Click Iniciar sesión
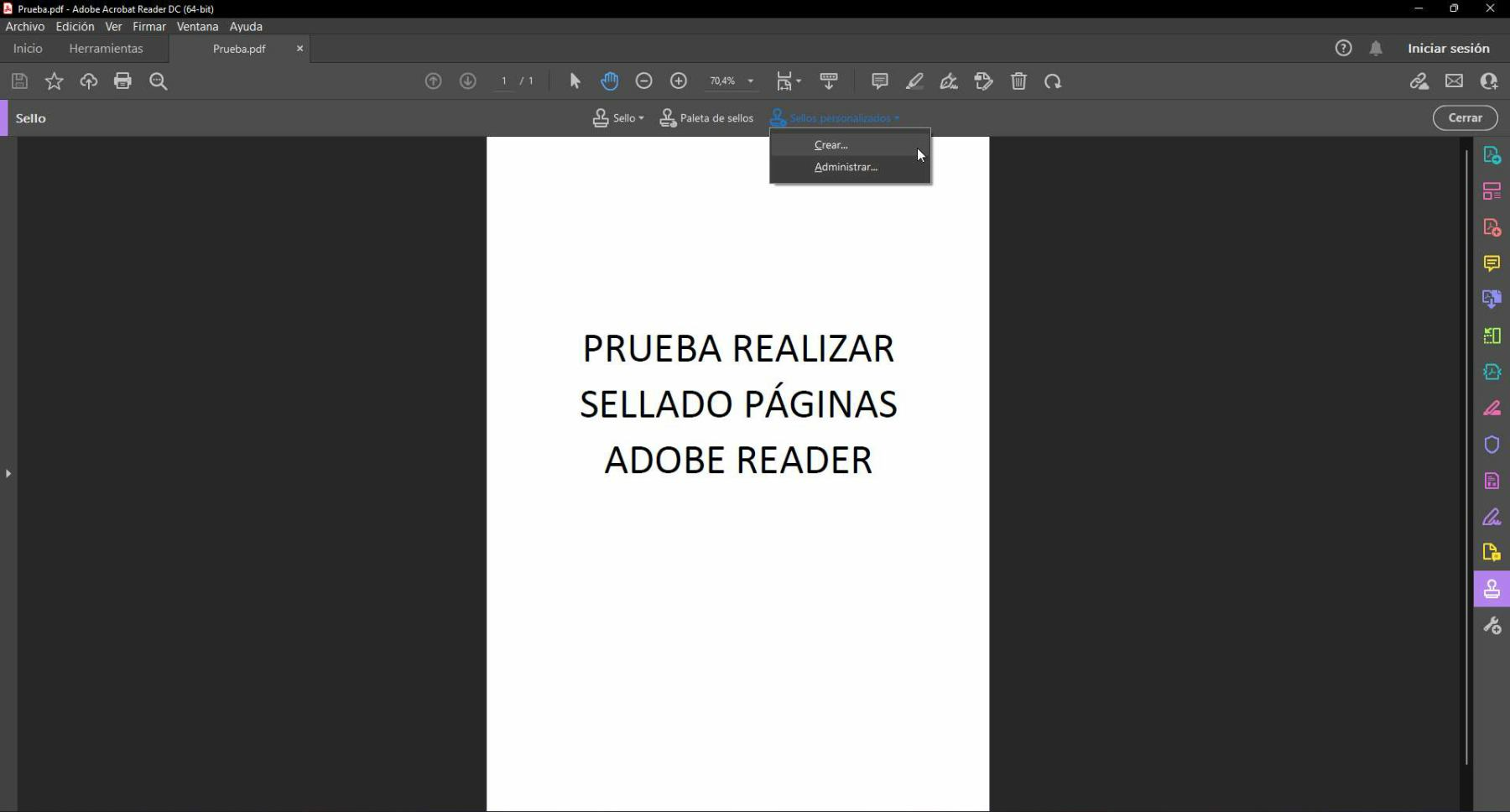 click(1449, 49)
